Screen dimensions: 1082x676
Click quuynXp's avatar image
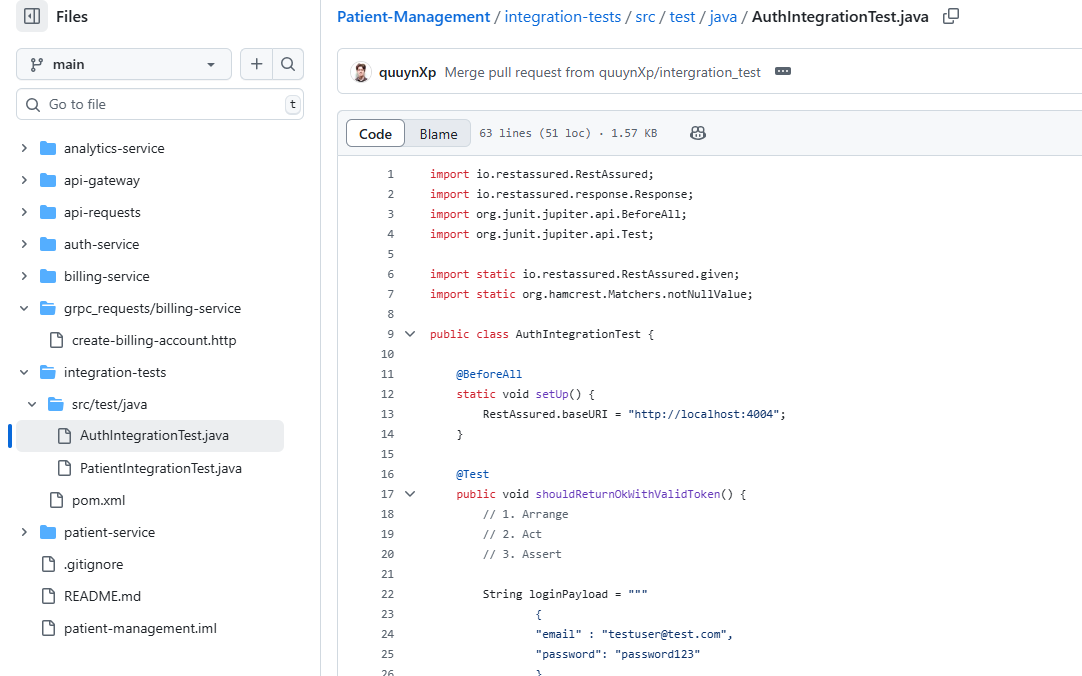click(361, 72)
